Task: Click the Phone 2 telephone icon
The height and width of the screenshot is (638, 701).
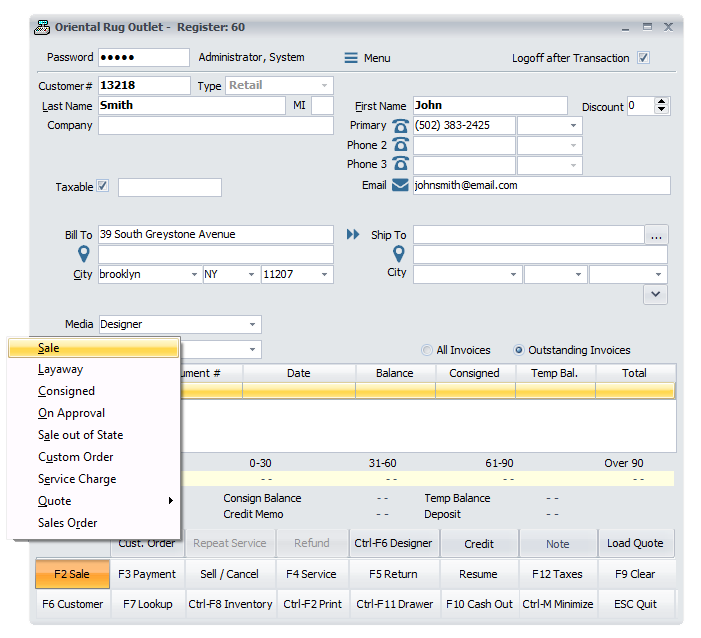Action: click(400, 145)
